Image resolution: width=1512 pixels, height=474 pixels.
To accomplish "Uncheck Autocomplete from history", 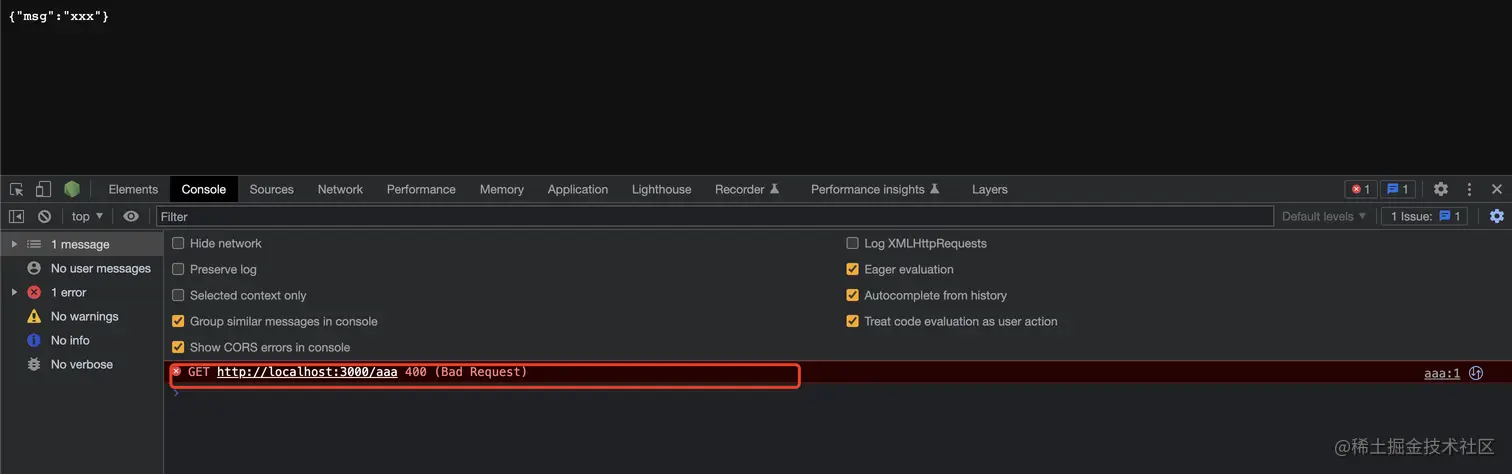I will (853, 295).
